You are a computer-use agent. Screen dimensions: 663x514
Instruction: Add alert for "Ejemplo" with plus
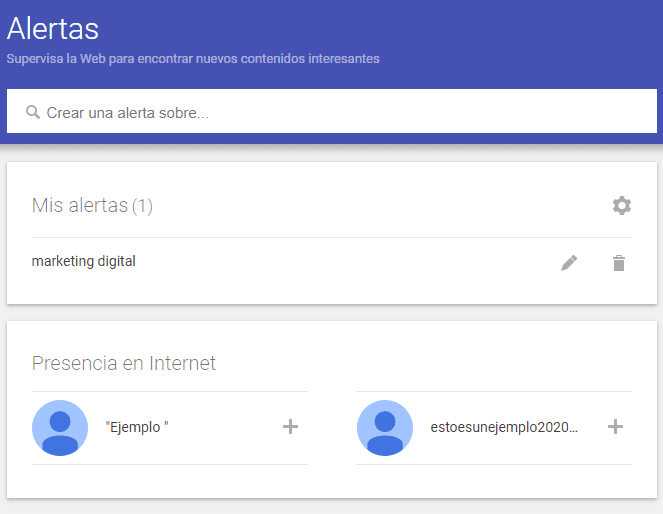point(290,427)
